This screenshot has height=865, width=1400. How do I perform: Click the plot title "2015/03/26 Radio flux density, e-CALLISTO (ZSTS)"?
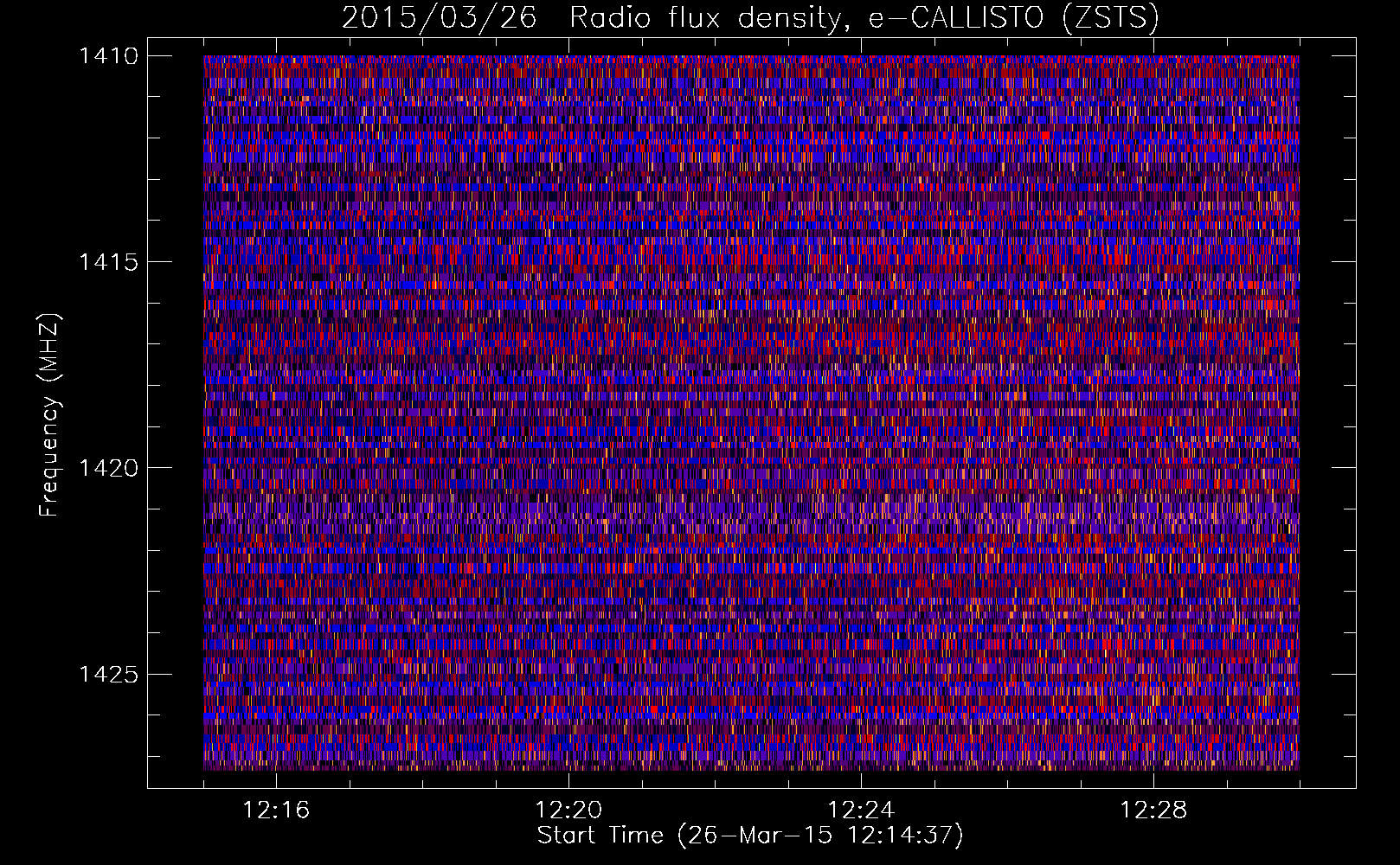(750, 18)
